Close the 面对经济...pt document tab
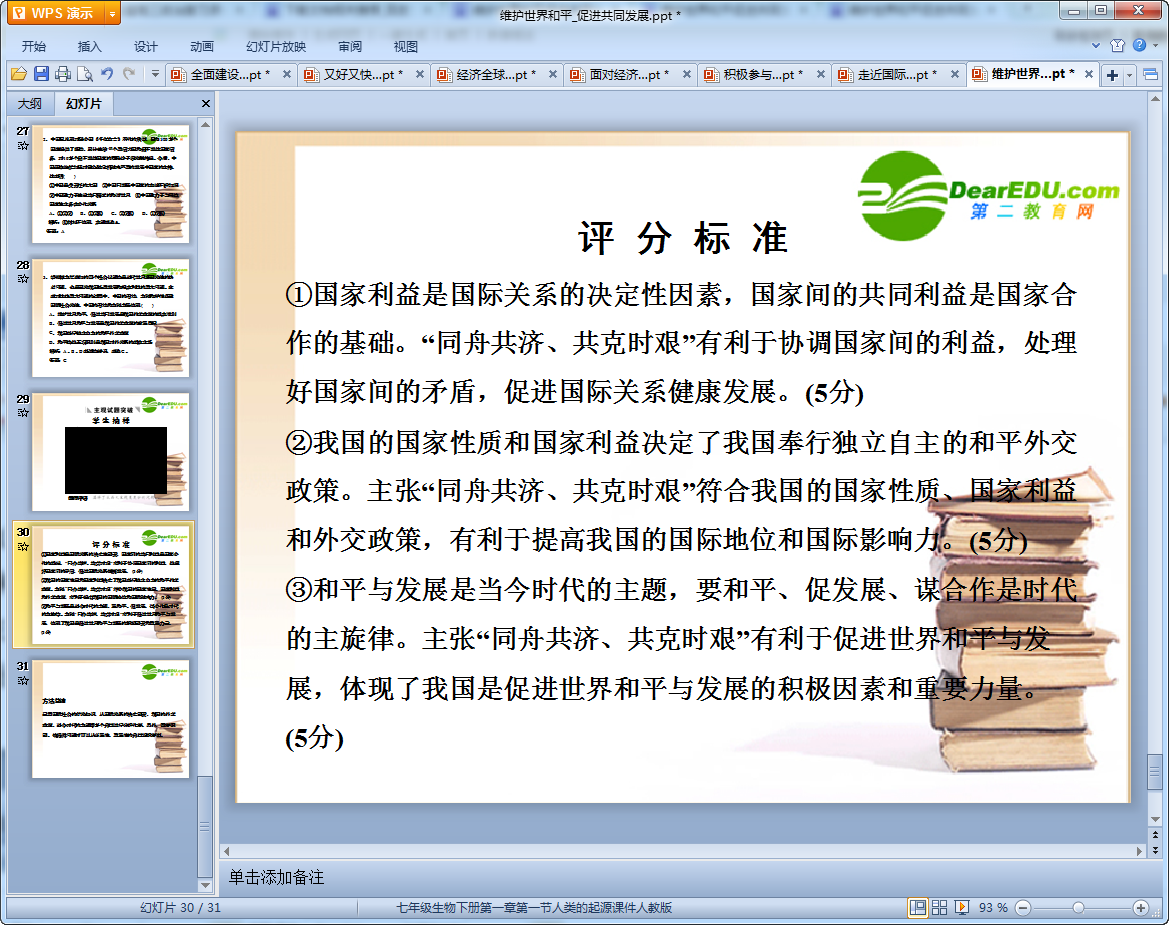1169x925 pixels. click(687, 75)
